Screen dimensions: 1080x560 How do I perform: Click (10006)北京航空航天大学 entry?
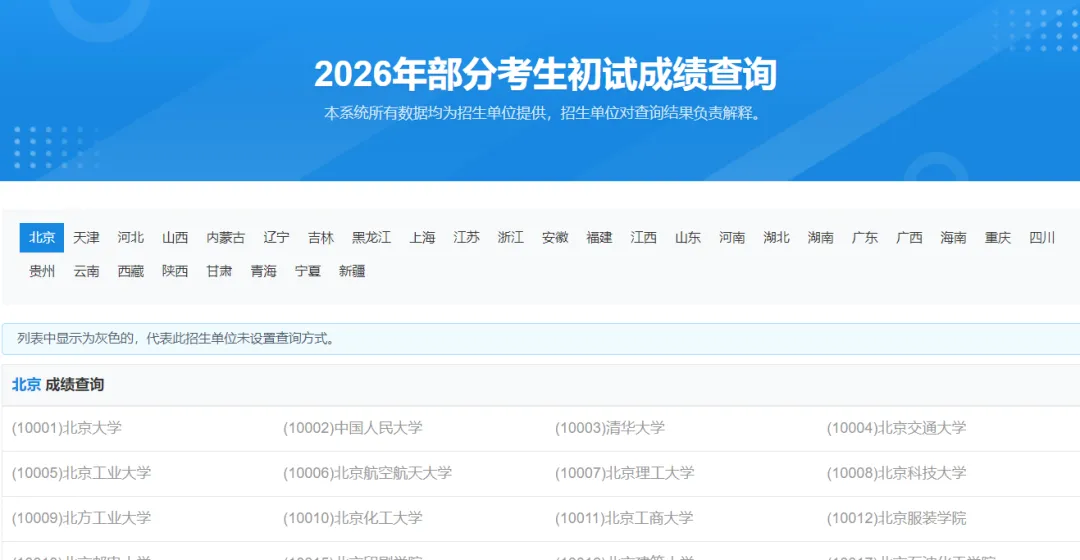(367, 473)
